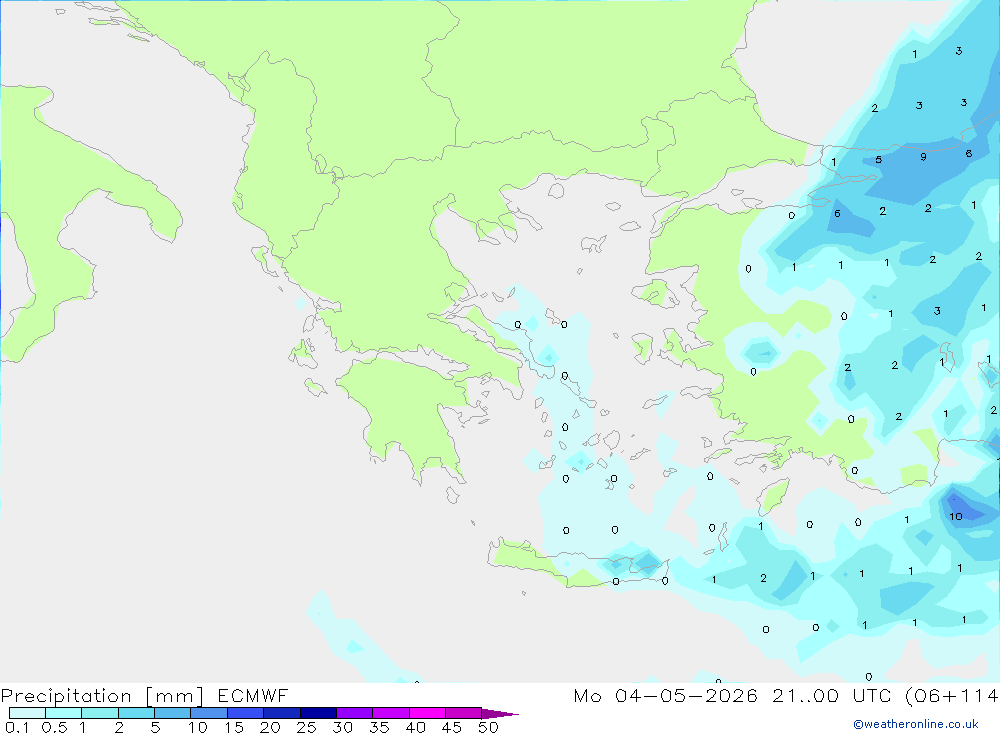Pick the 45–50 mm legend swatch
Screen dimensions: 1000x733
[x=464, y=713]
